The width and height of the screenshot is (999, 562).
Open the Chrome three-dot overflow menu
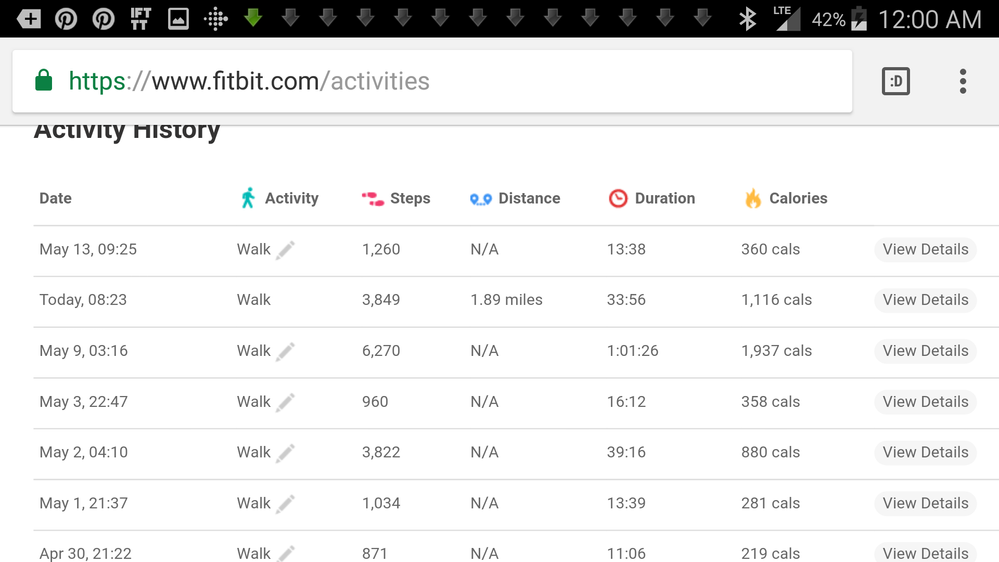[963, 81]
